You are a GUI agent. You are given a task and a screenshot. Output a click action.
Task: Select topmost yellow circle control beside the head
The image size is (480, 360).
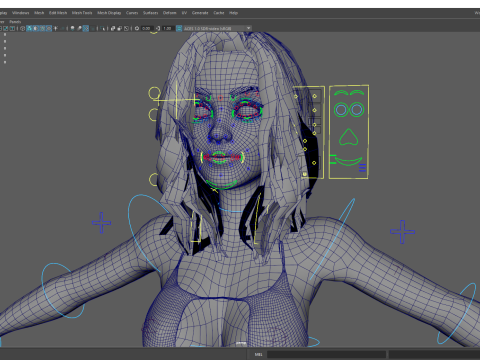coord(154,93)
